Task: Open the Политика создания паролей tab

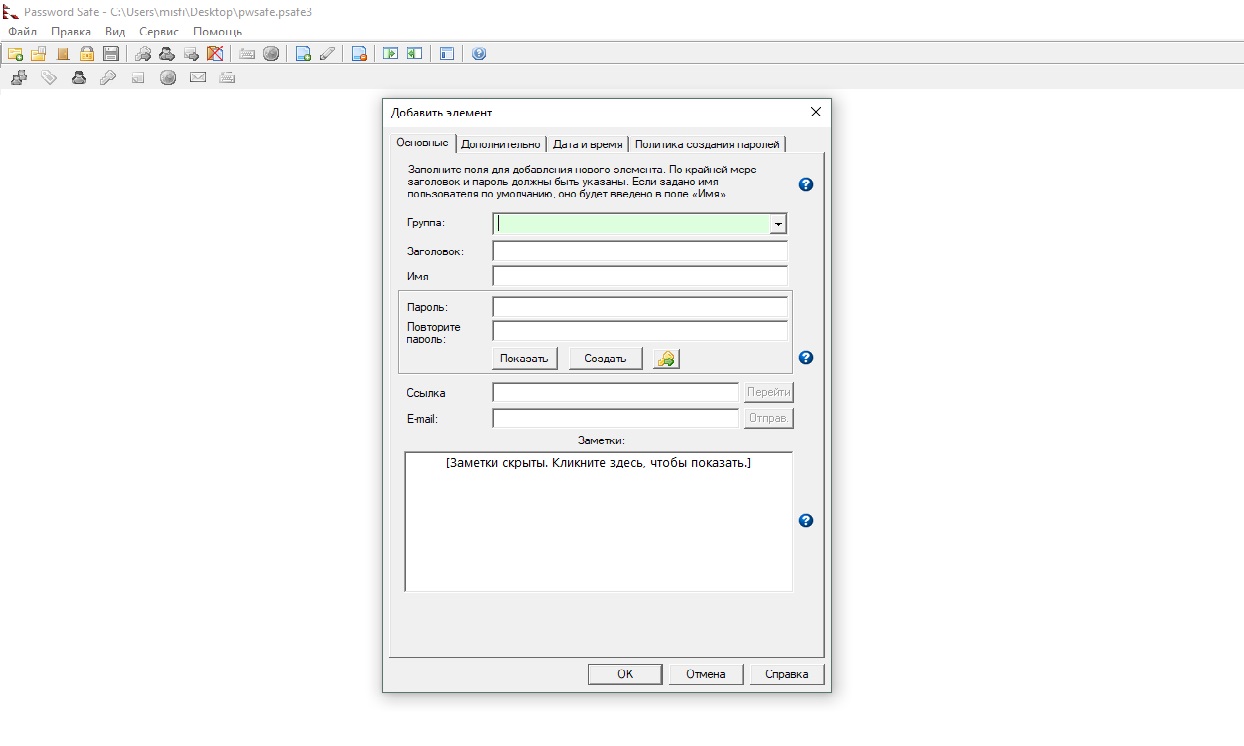Action: [707, 144]
